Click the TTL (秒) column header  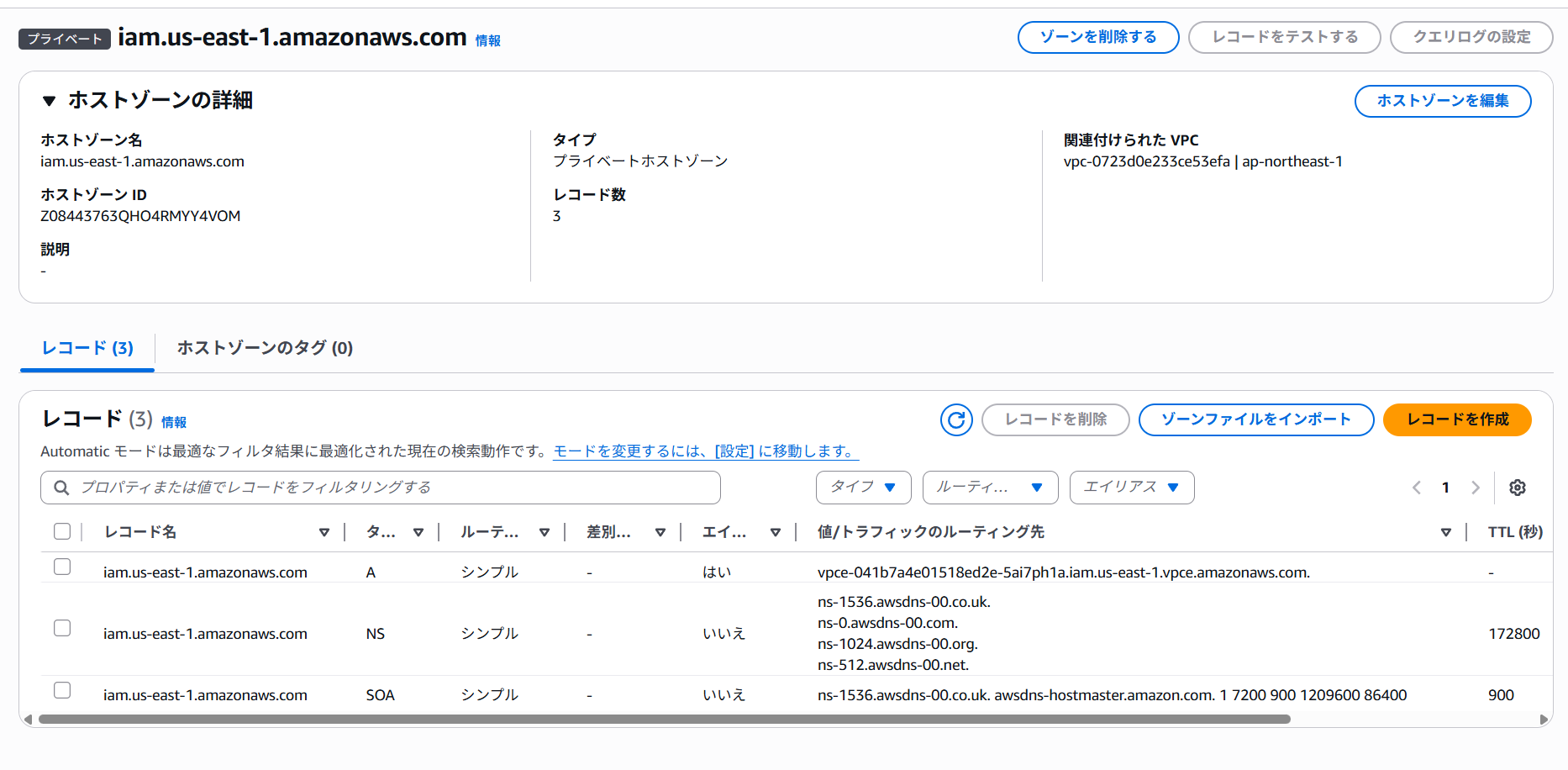point(1515,532)
